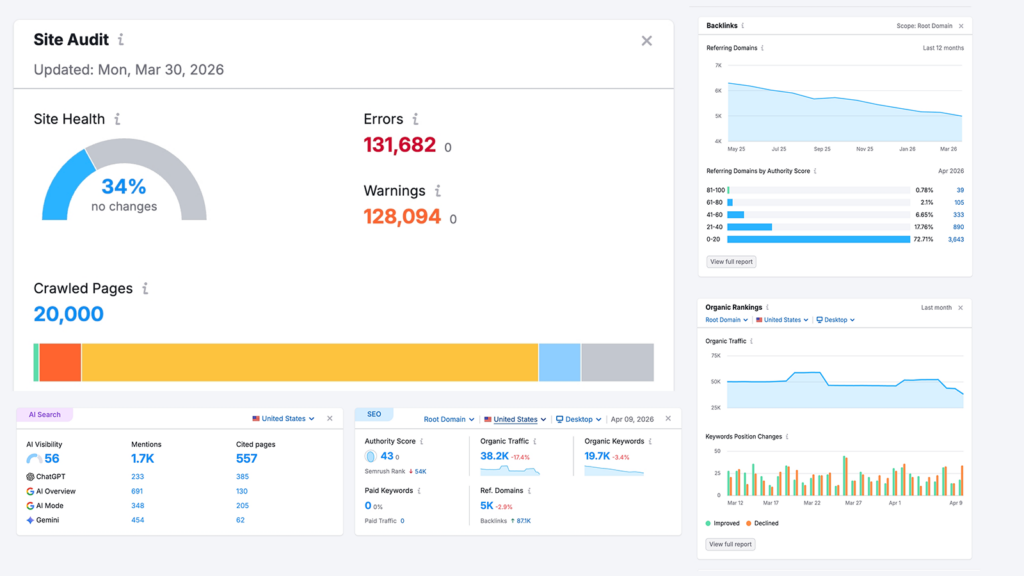Open the Root Domain dropdown in SEO panel
Viewport: 1024px width, 576px height.
pos(449,419)
